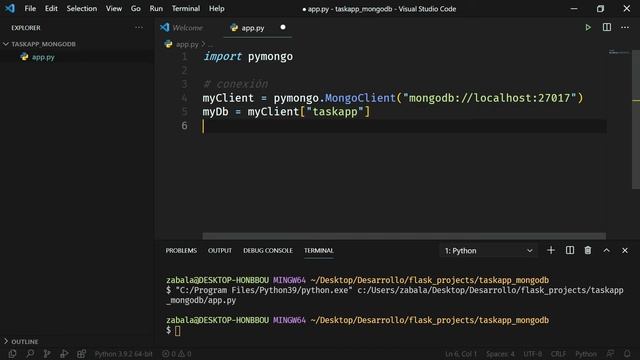640x360 pixels.
Task: Click Python 3.9.2 64-bit interpreter selector
Action: pyautogui.click(x=123, y=354)
